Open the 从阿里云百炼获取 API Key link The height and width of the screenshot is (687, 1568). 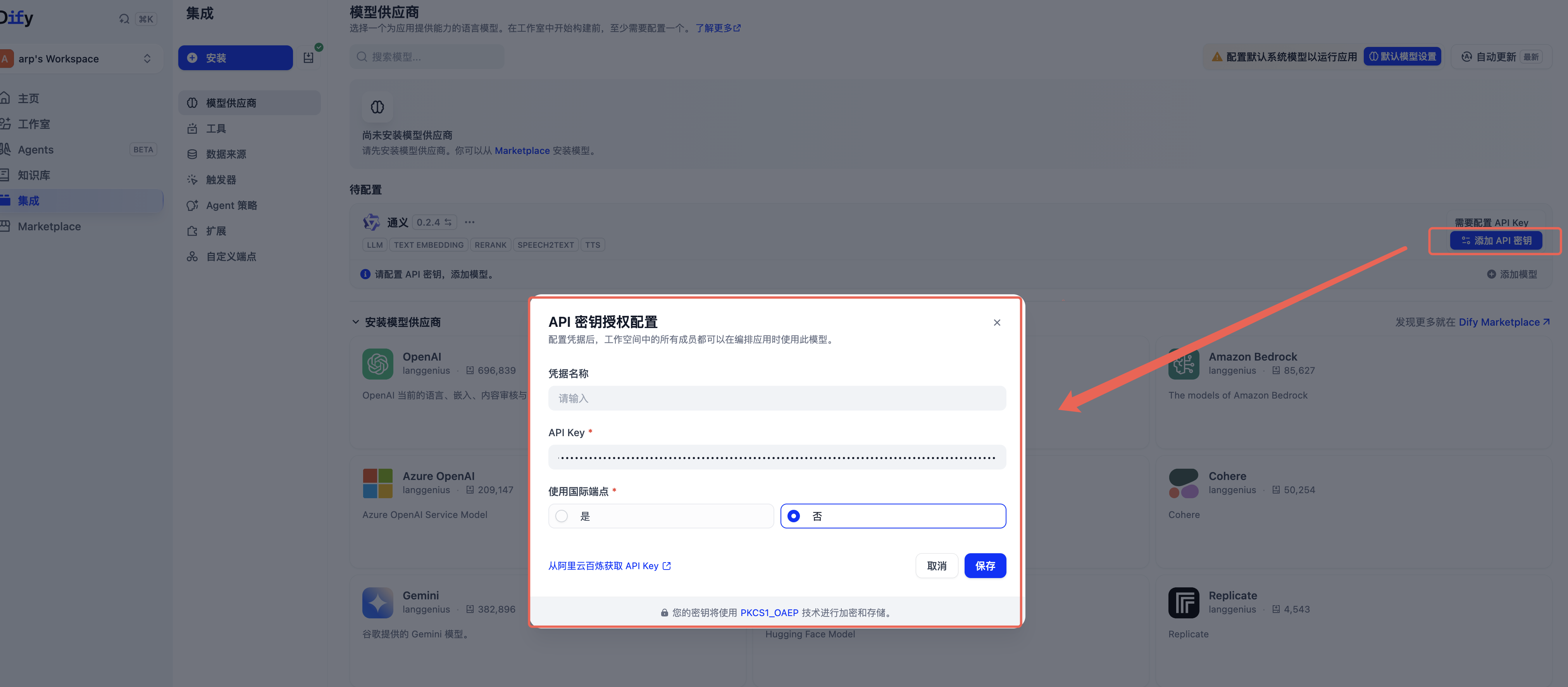point(609,566)
